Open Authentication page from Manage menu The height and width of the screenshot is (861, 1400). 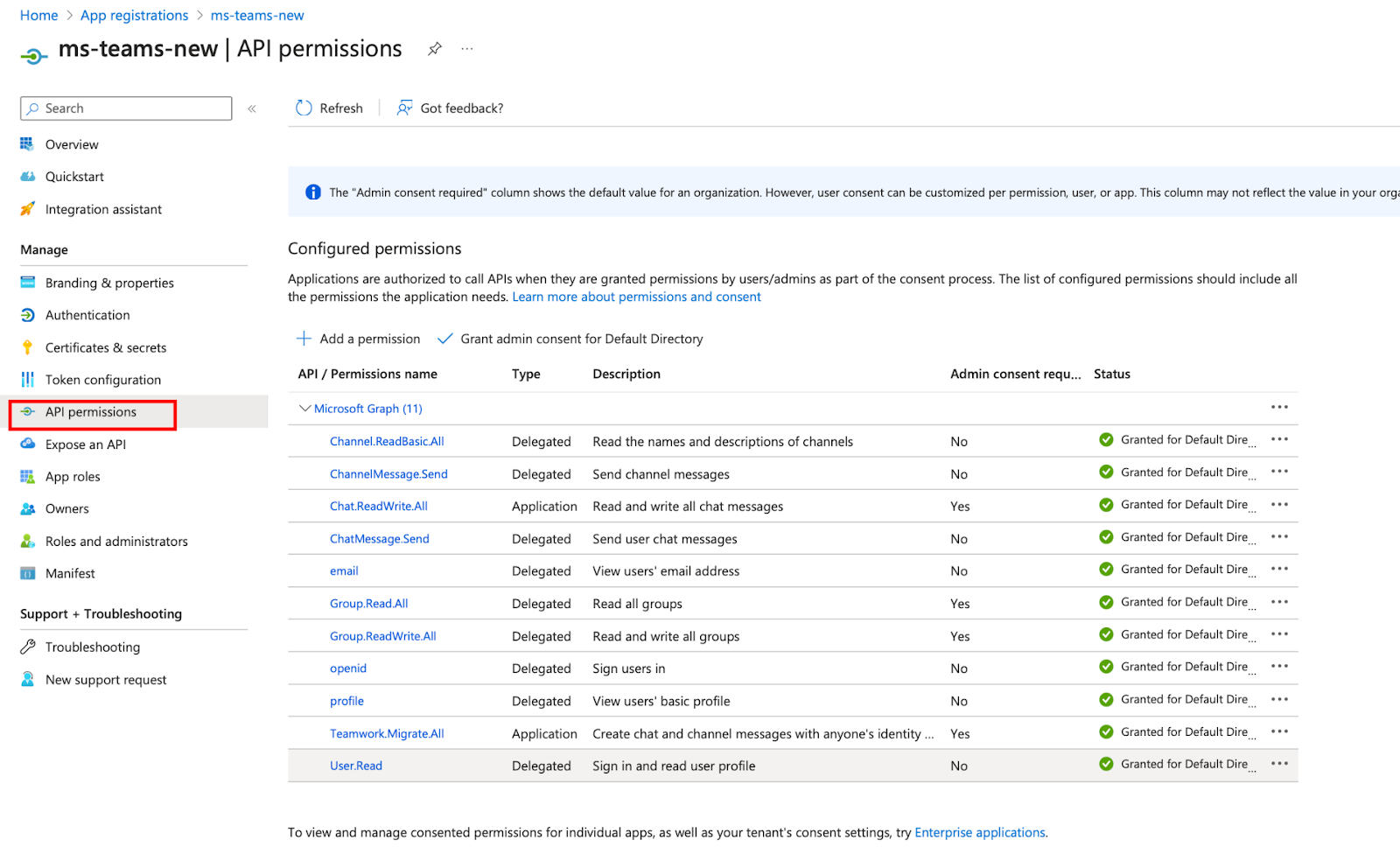(87, 315)
